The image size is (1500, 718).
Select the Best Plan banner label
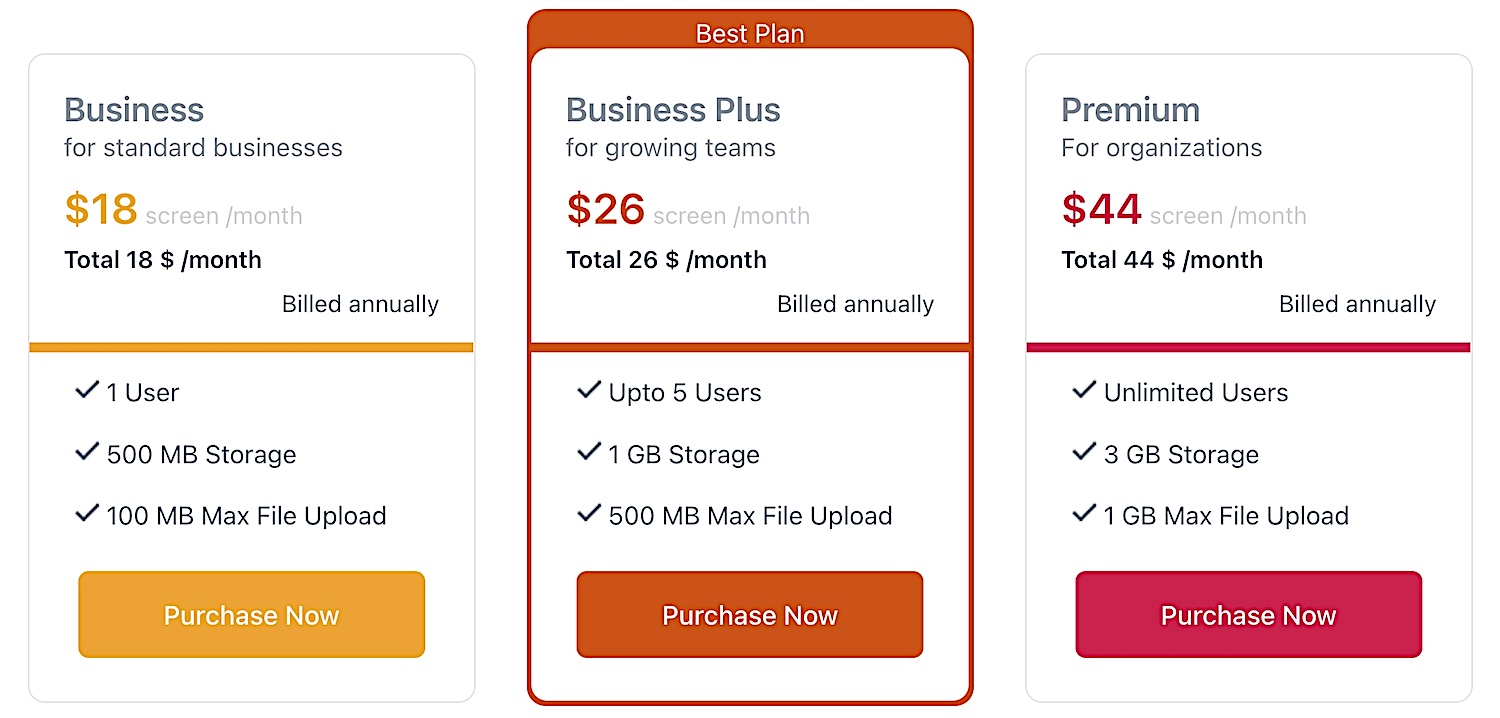pos(750,33)
